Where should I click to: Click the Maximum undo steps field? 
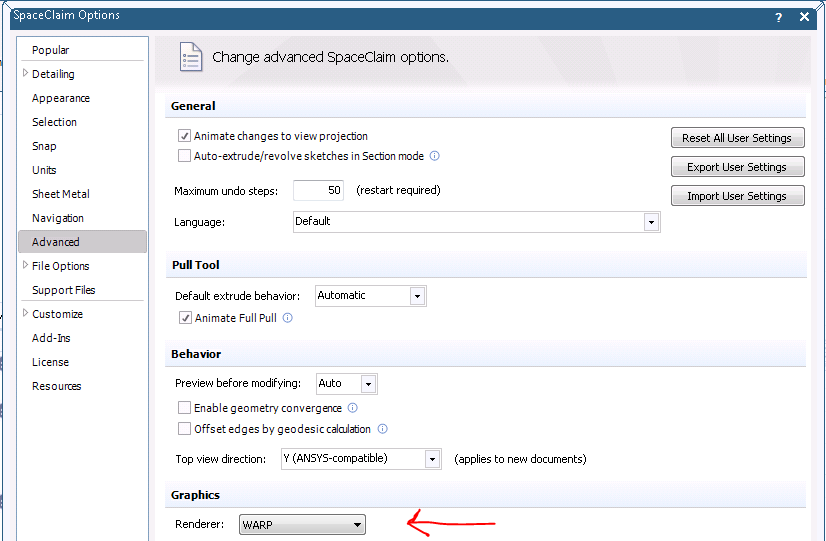(x=318, y=190)
